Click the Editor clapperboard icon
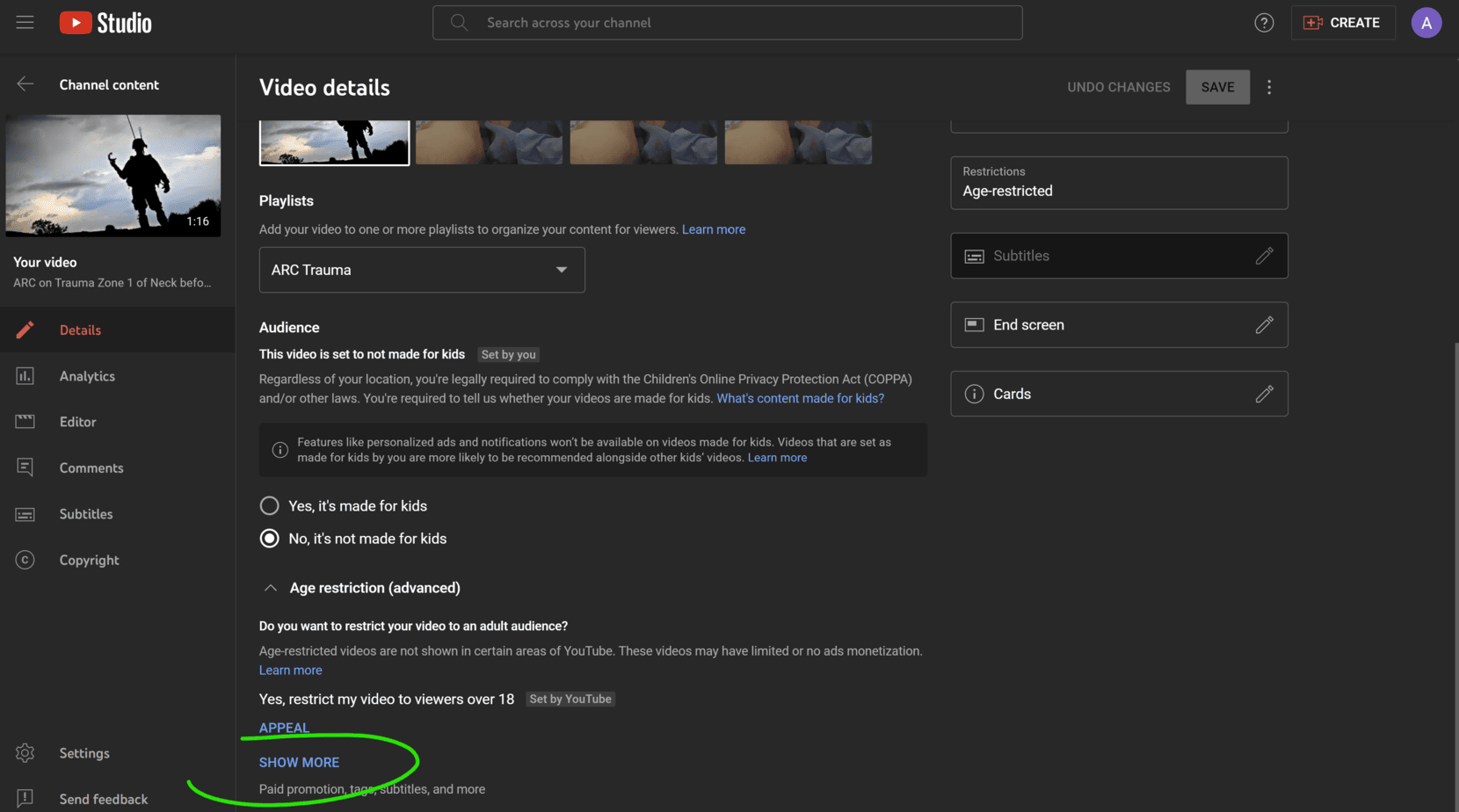 pyautogui.click(x=25, y=422)
